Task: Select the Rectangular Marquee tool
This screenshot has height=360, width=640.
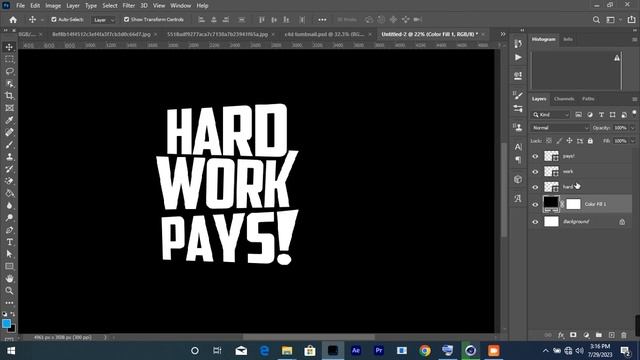Action: pos(9,59)
